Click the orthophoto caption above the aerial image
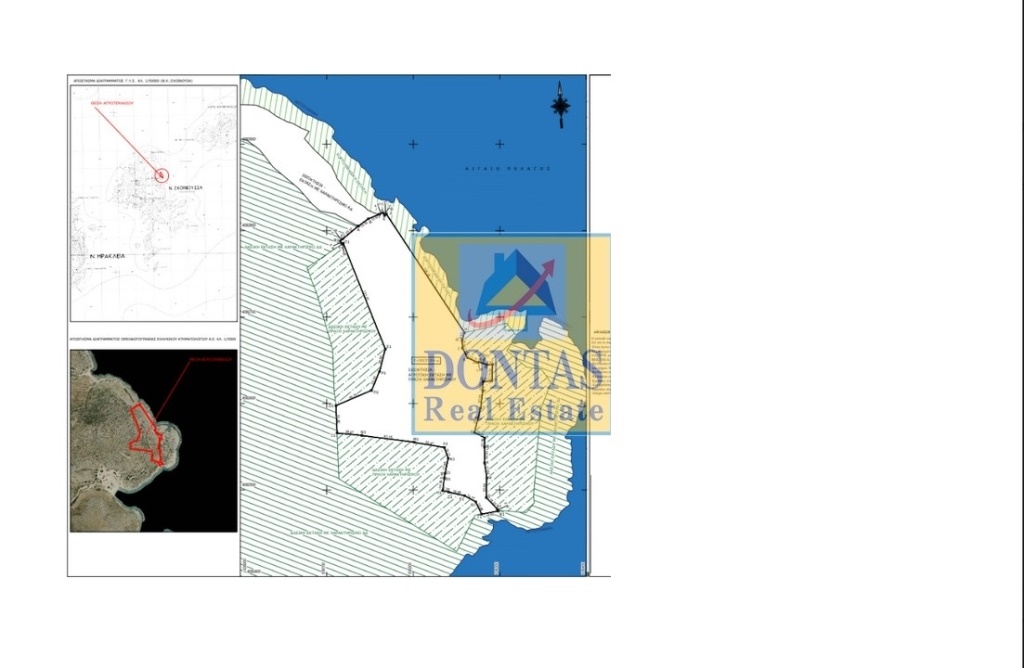This screenshot has height=668, width=1024. [x=153, y=339]
